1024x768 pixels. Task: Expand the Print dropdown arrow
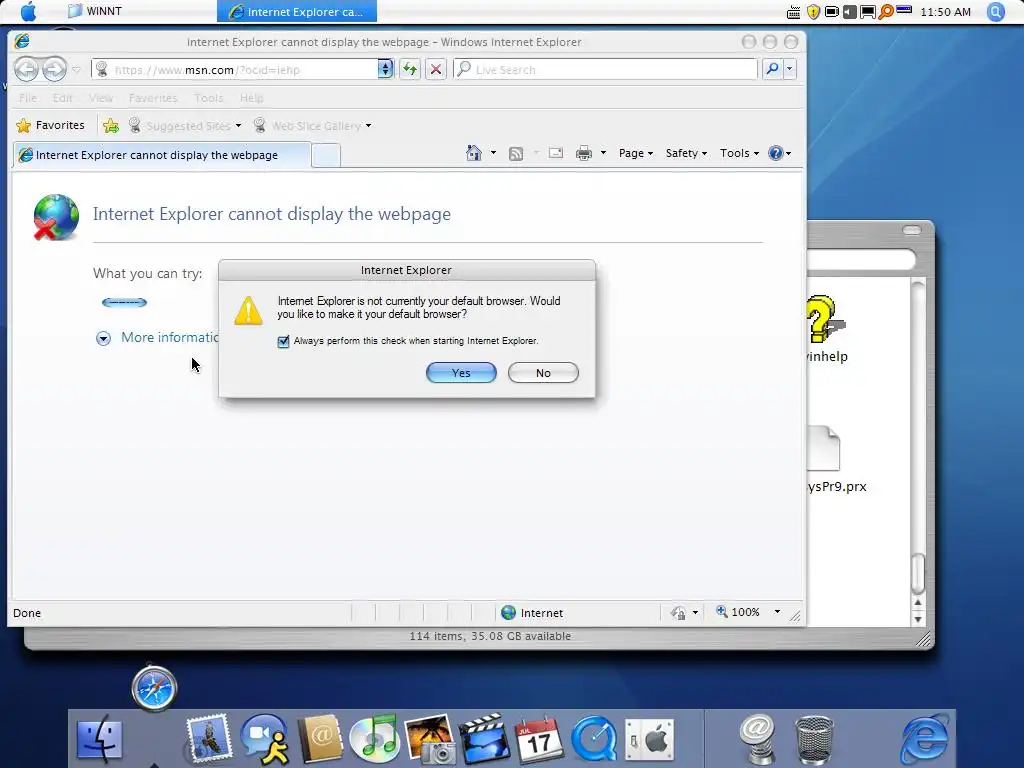pos(603,153)
